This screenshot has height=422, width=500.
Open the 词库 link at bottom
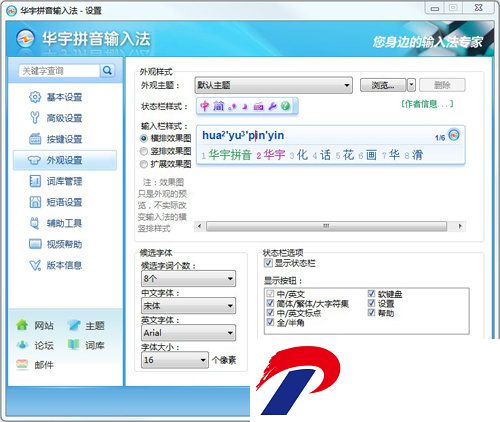click(95, 345)
